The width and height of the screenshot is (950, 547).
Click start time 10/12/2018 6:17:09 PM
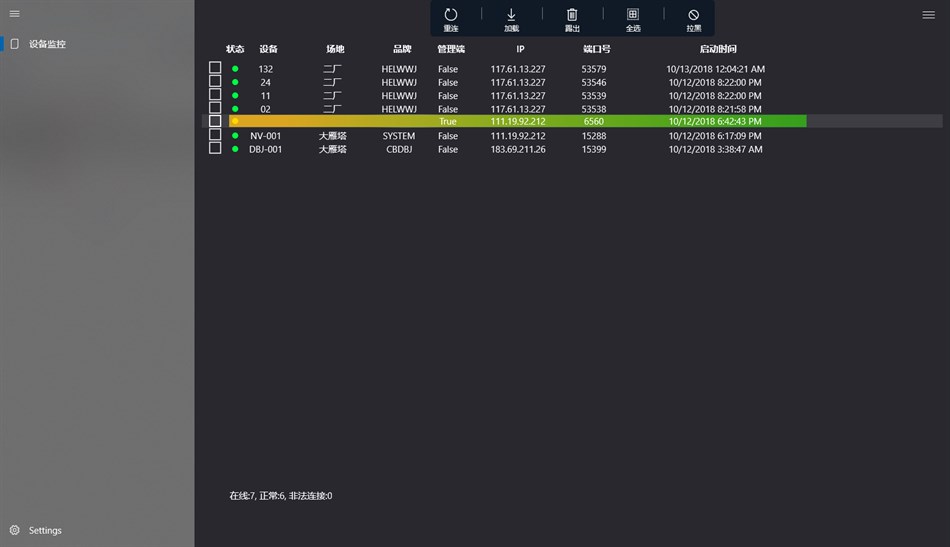tap(716, 136)
